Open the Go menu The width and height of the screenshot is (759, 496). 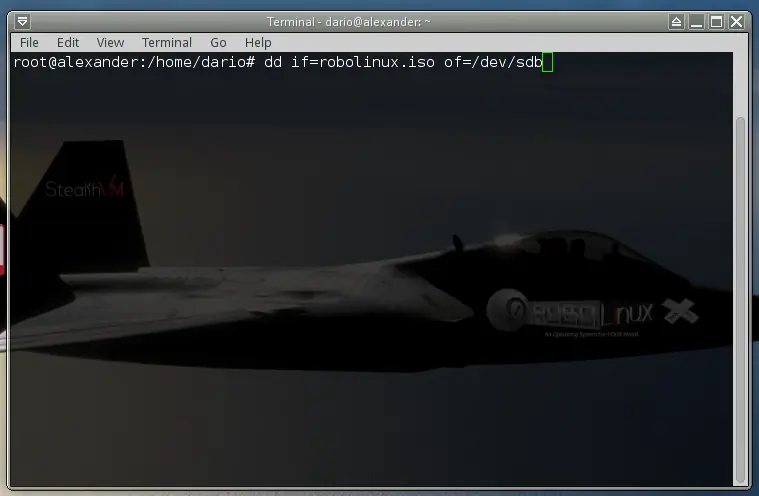point(218,43)
